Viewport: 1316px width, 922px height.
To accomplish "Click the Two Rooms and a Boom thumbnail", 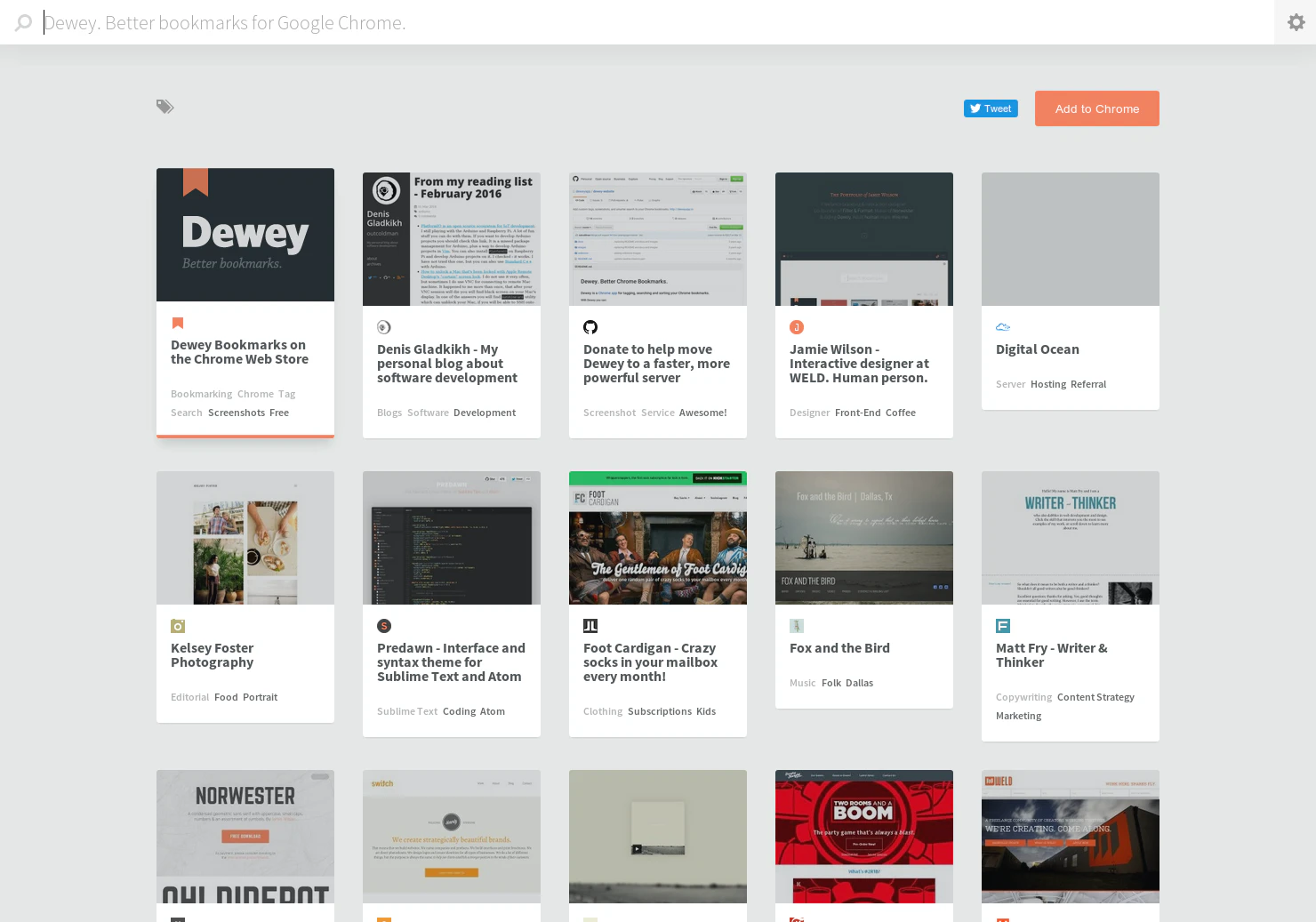I will point(864,837).
